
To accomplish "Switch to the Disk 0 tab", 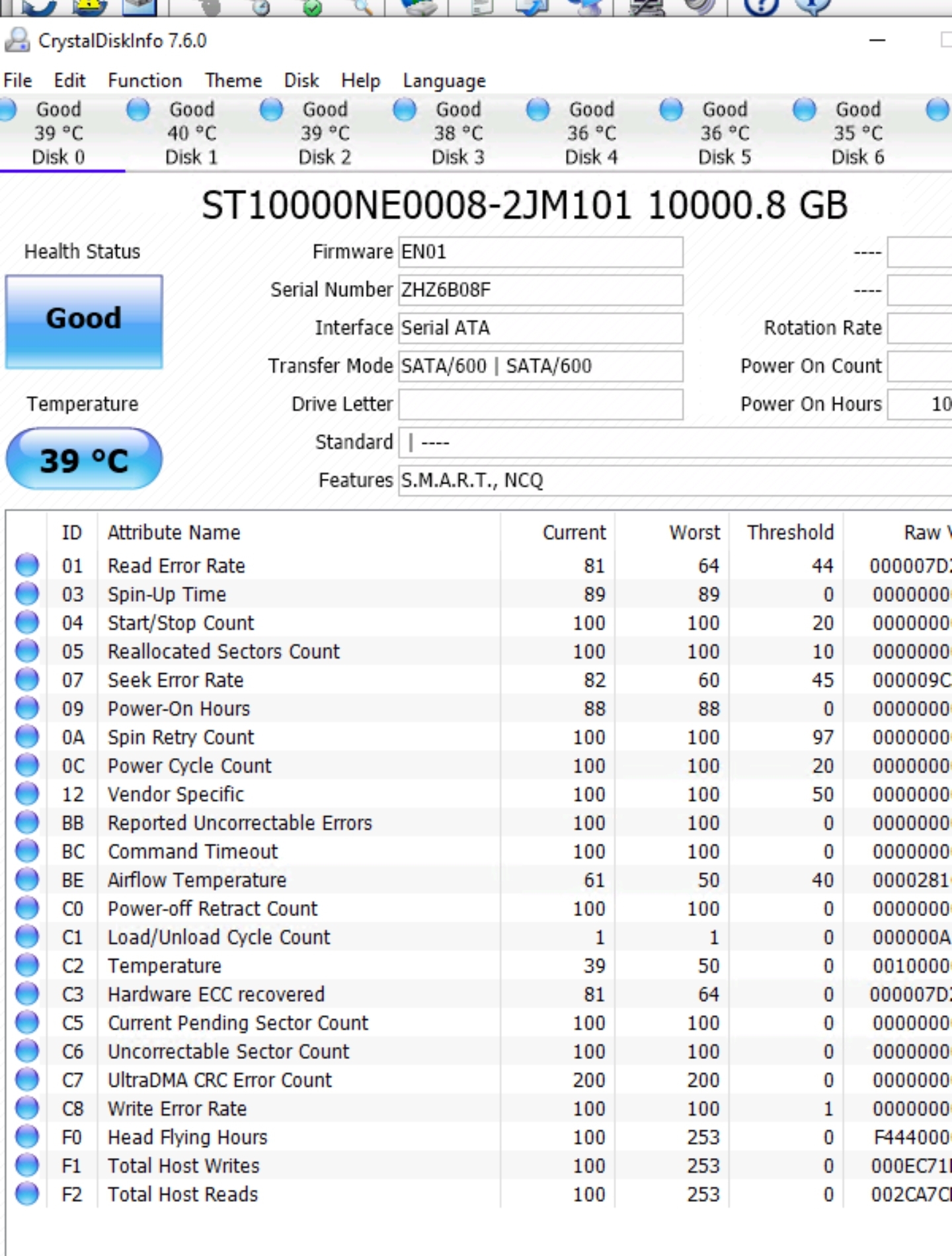I will 59,133.
